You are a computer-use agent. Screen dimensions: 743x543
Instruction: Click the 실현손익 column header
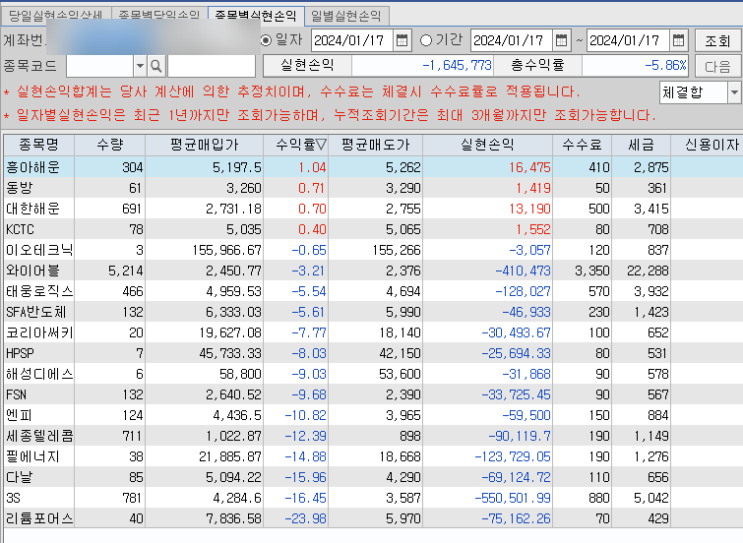pos(487,145)
